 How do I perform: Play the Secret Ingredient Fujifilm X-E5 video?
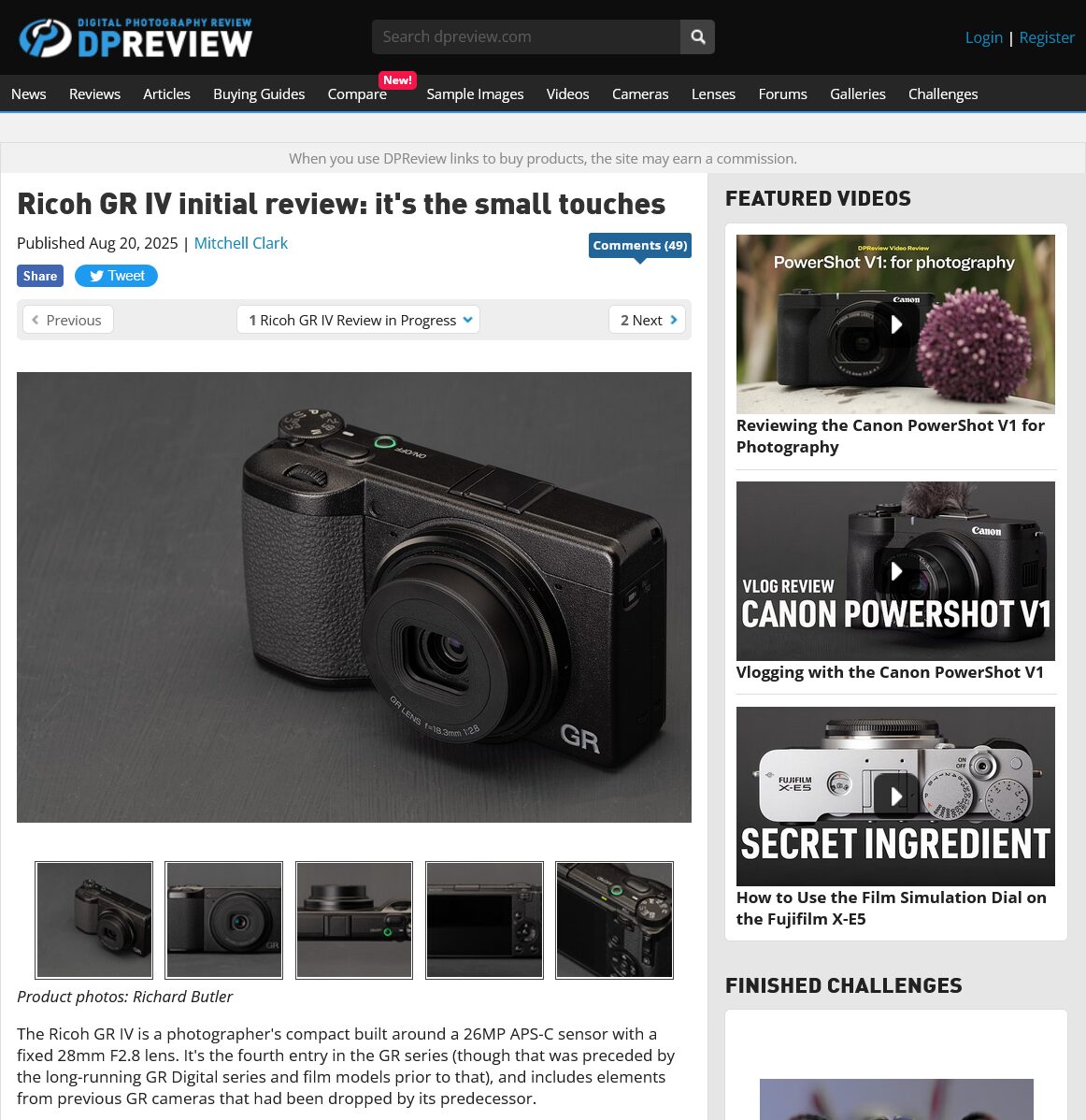tap(895, 797)
